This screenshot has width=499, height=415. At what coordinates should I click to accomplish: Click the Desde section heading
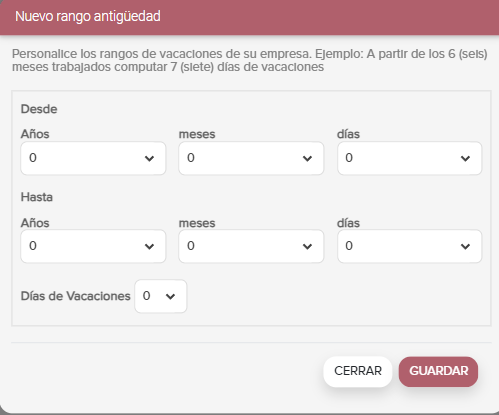(39, 109)
